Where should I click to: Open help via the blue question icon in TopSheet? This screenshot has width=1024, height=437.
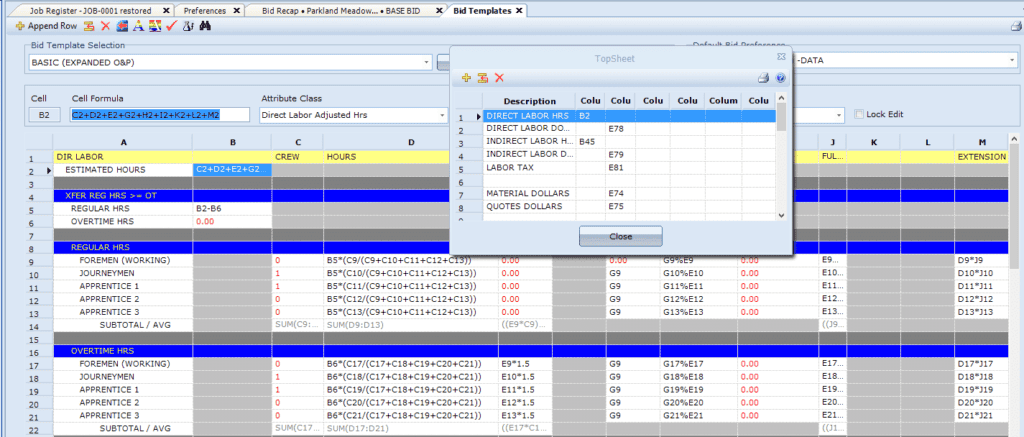pos(780,78)
